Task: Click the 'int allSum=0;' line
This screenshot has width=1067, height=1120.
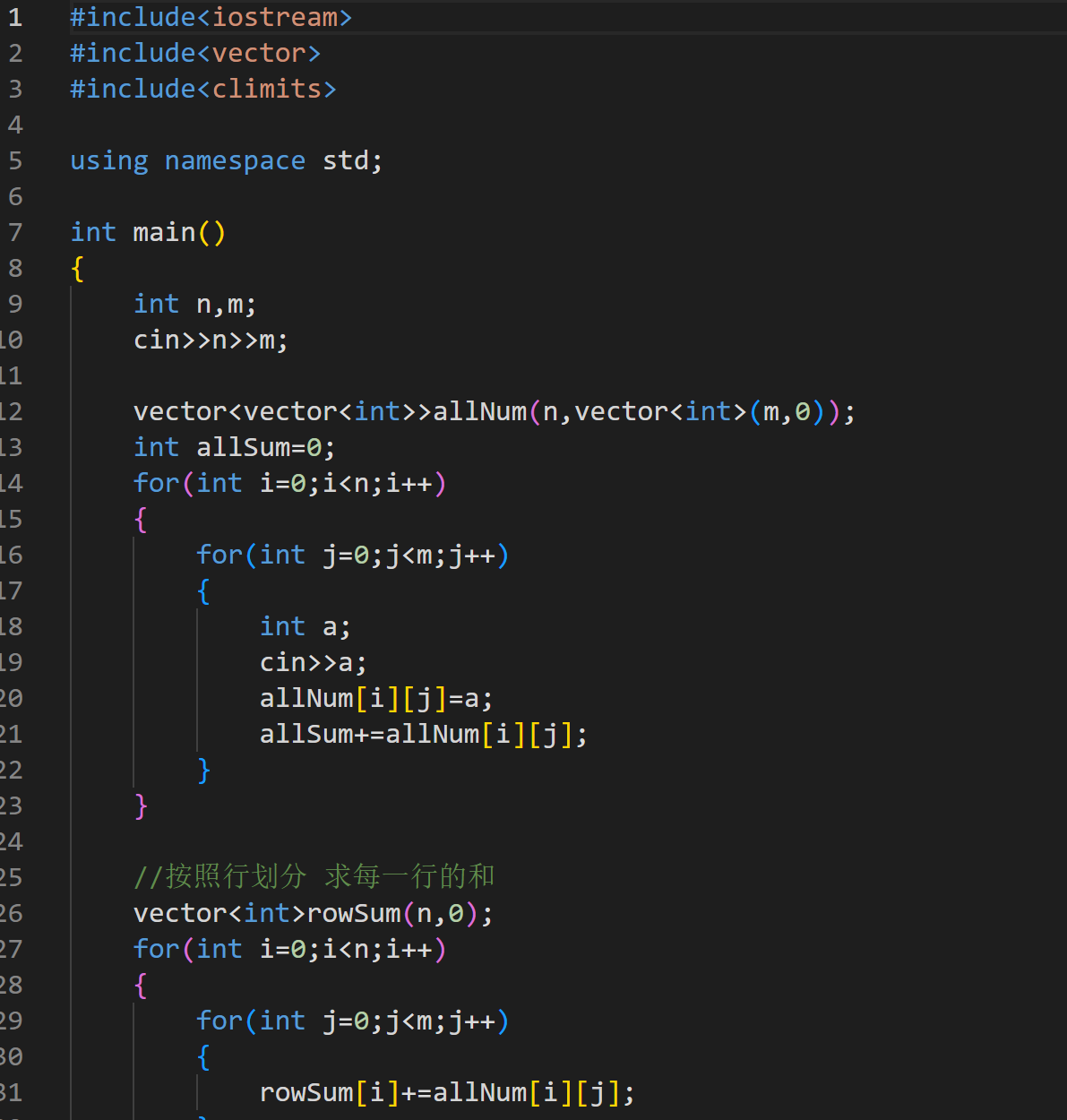Action: (x=235, y=447)
